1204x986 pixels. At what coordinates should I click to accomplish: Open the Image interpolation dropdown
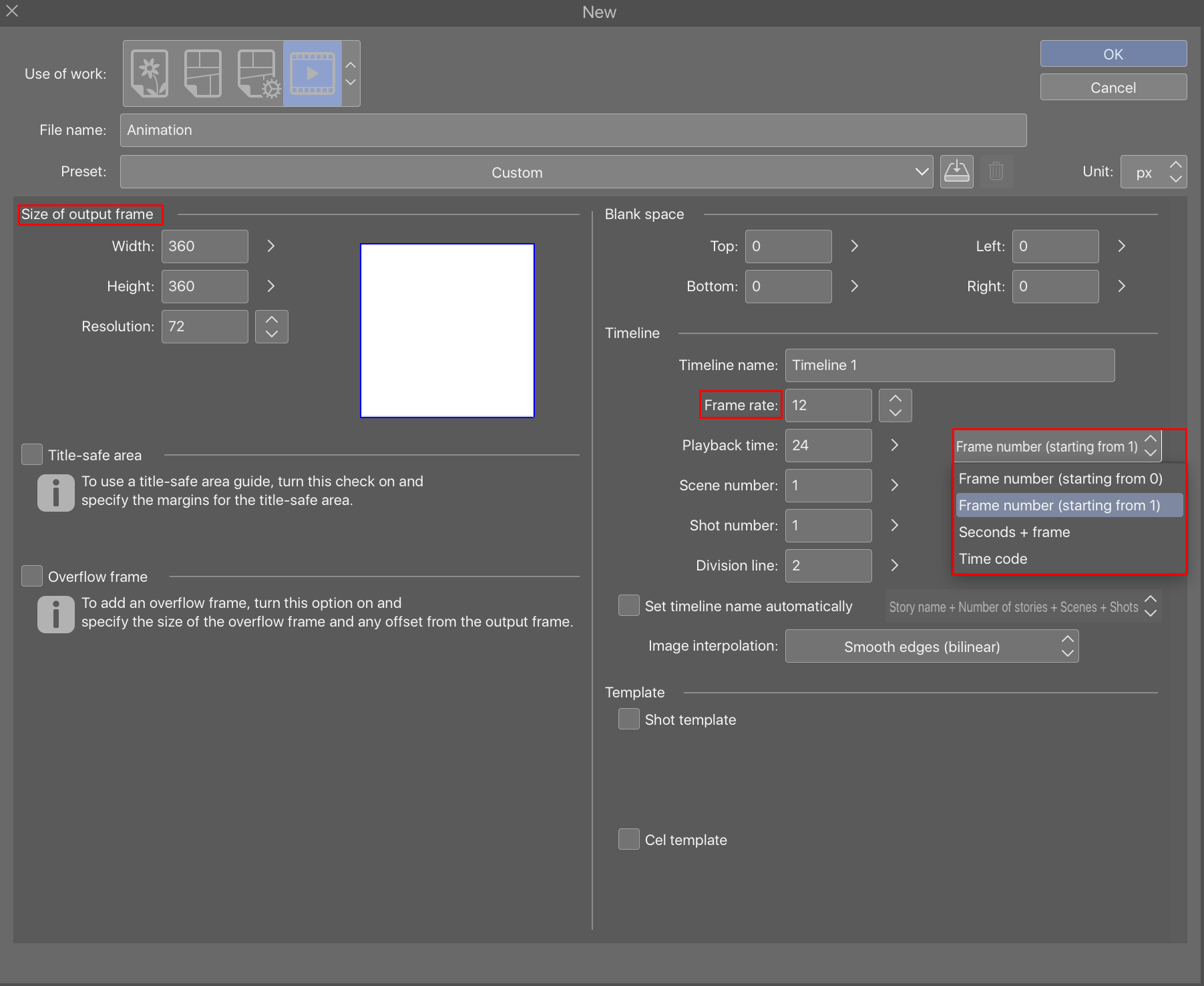point(932,646)
